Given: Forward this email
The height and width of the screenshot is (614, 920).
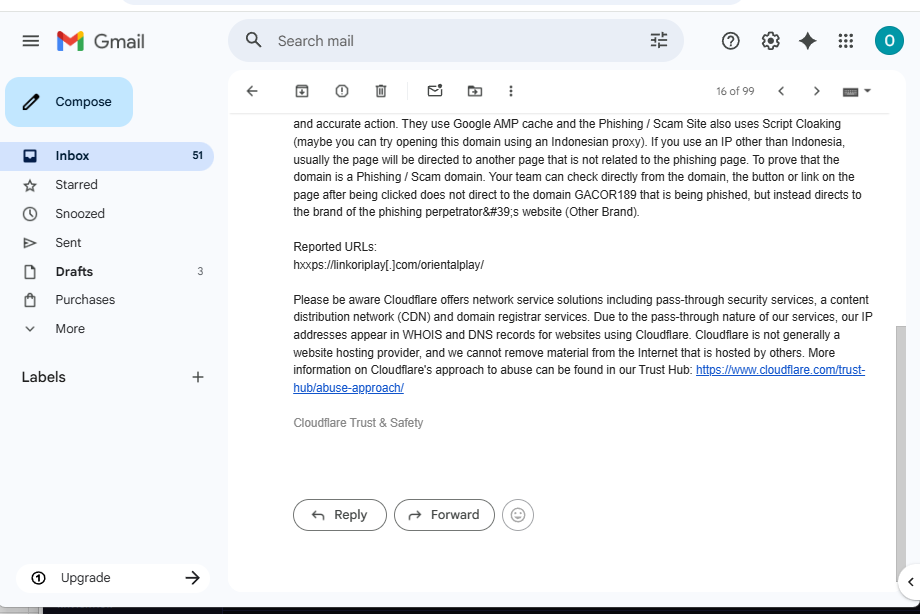Looking at the screenshot, I should [444, 515].
